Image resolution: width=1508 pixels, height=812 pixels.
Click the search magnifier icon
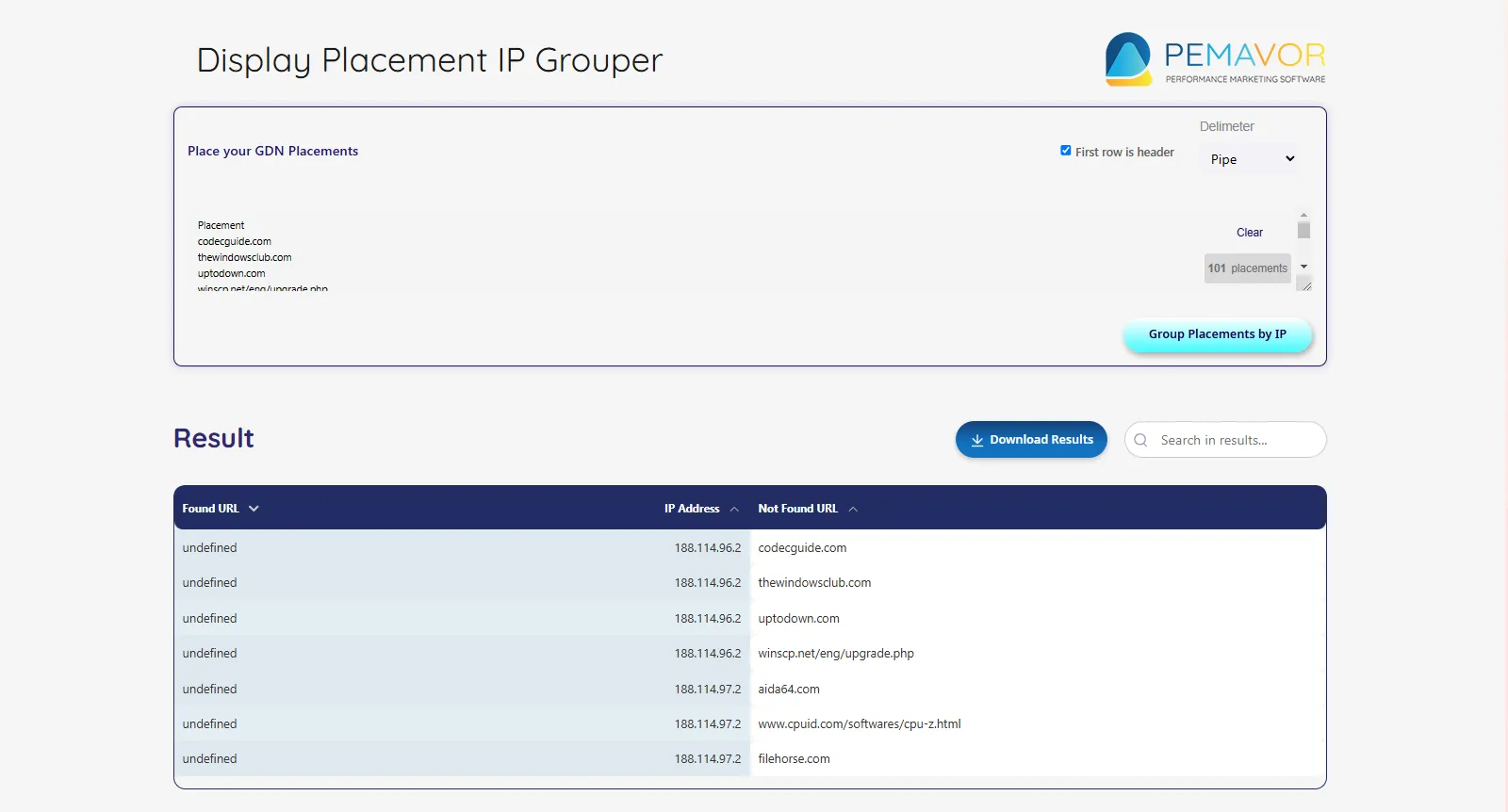tap(1141, 440)
